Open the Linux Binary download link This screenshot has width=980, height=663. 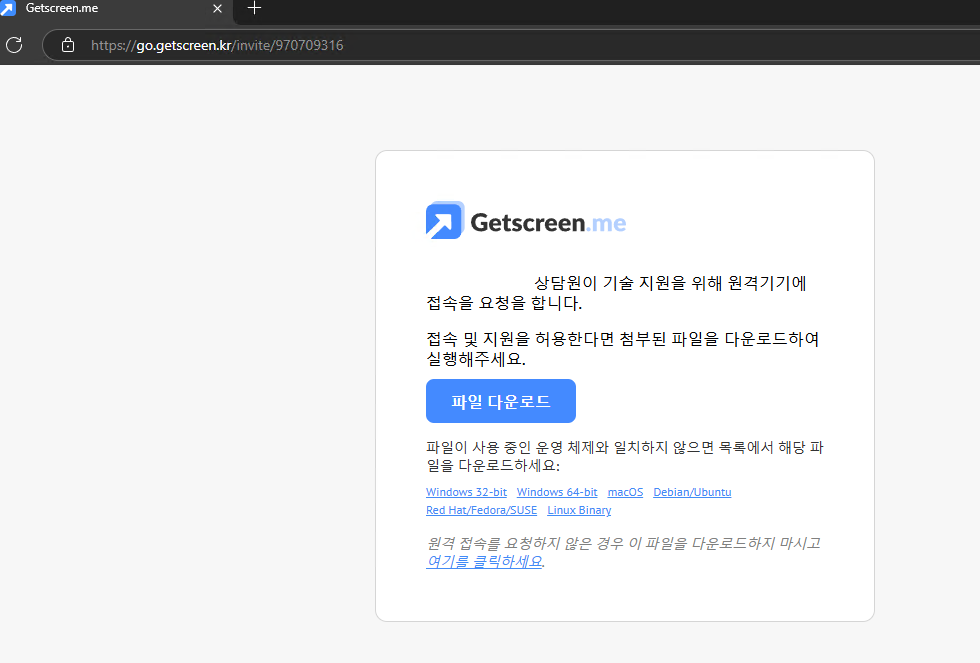[579, 511]
